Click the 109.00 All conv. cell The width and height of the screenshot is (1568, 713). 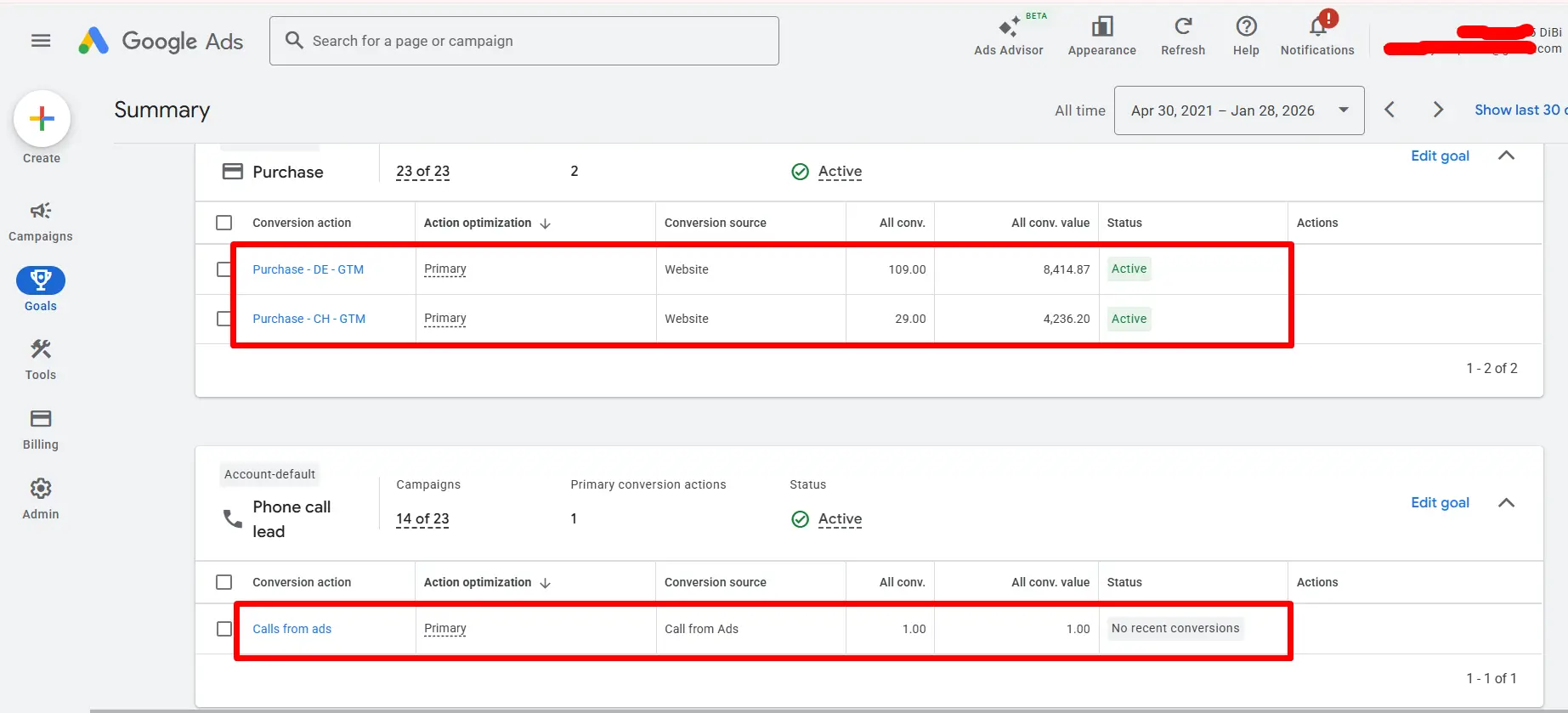pos(907,269)
